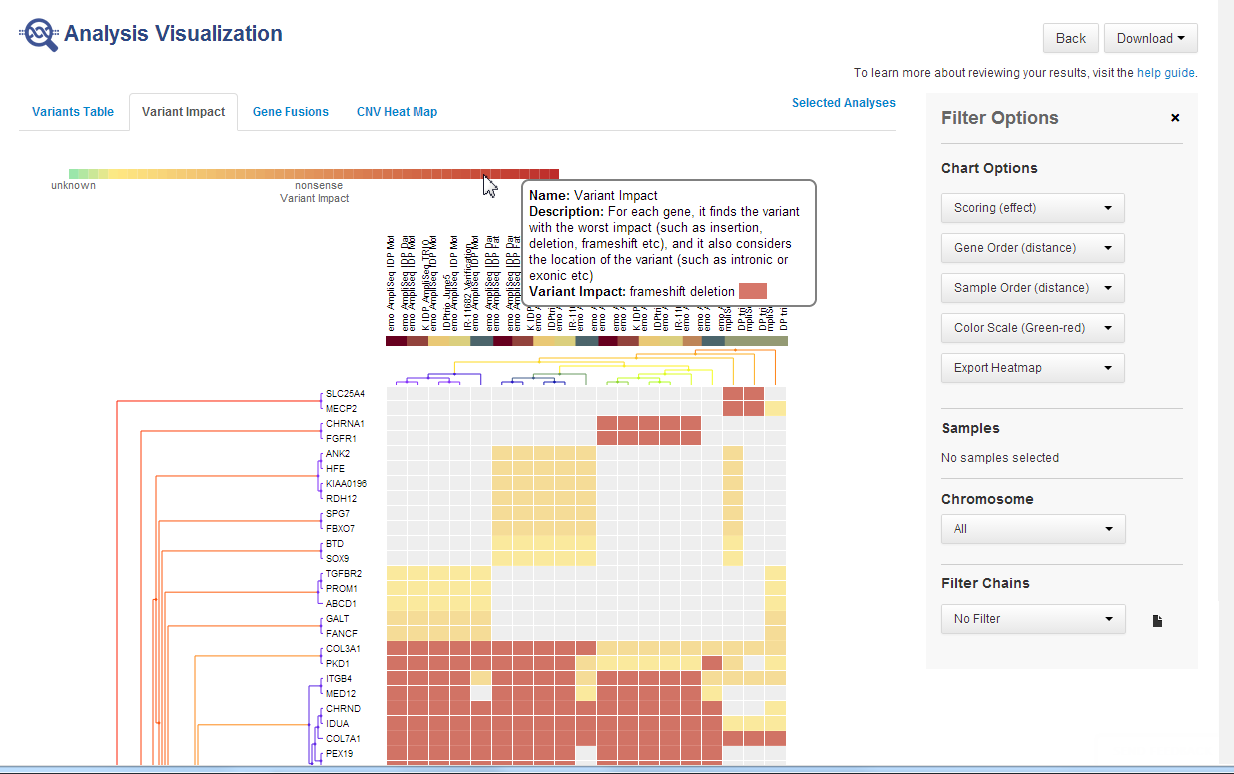Image resolution: width=1234 pixels, height=774 pixels.
Task: Open the Download dropdown button
Action: tap(1150, 39)
